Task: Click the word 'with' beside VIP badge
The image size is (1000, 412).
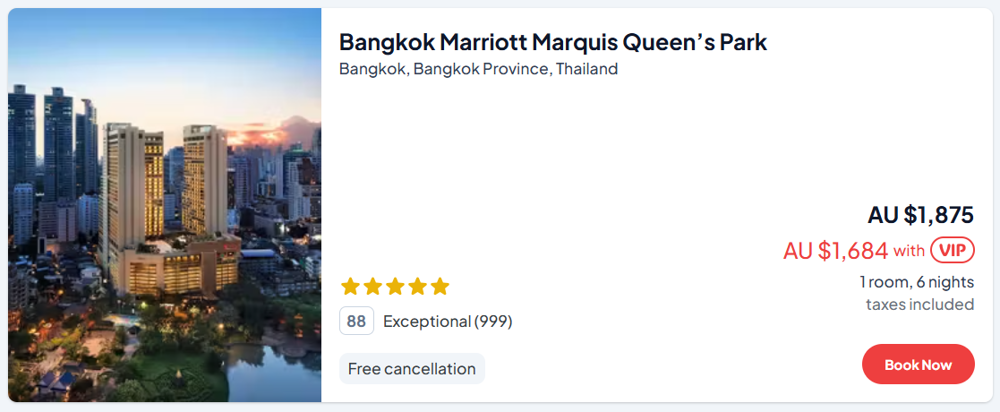Action: 909,250
